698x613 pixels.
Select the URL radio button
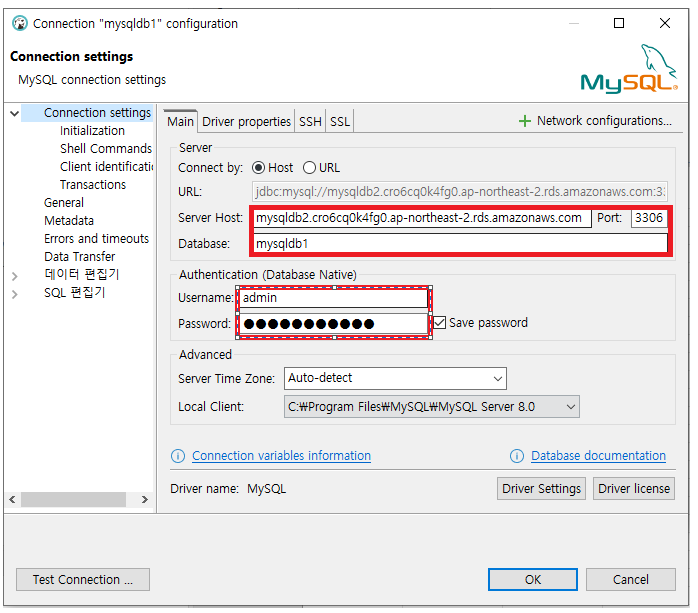point(309,168)
